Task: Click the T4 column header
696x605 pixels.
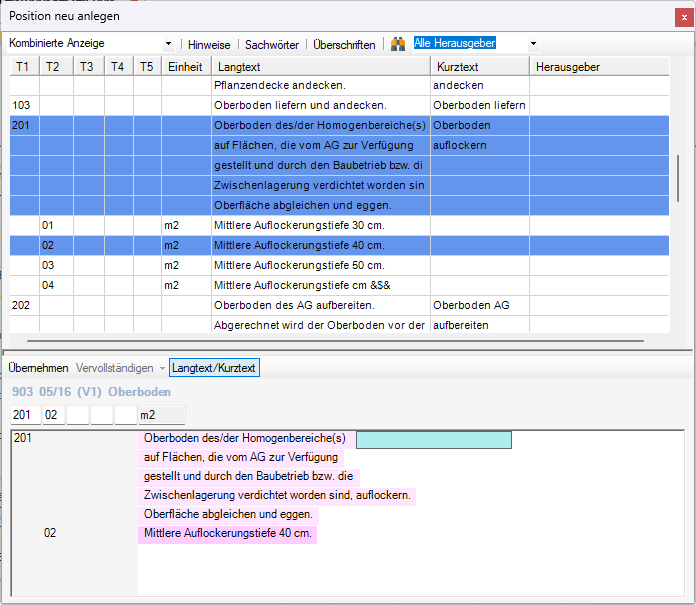Action: [x=119, y=67]
